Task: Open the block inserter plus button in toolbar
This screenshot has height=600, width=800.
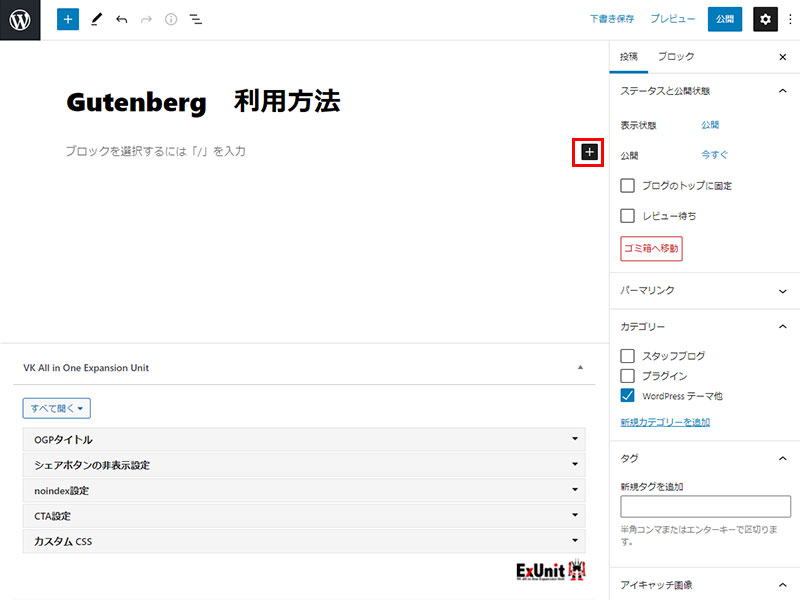Action: pos(68,19)
